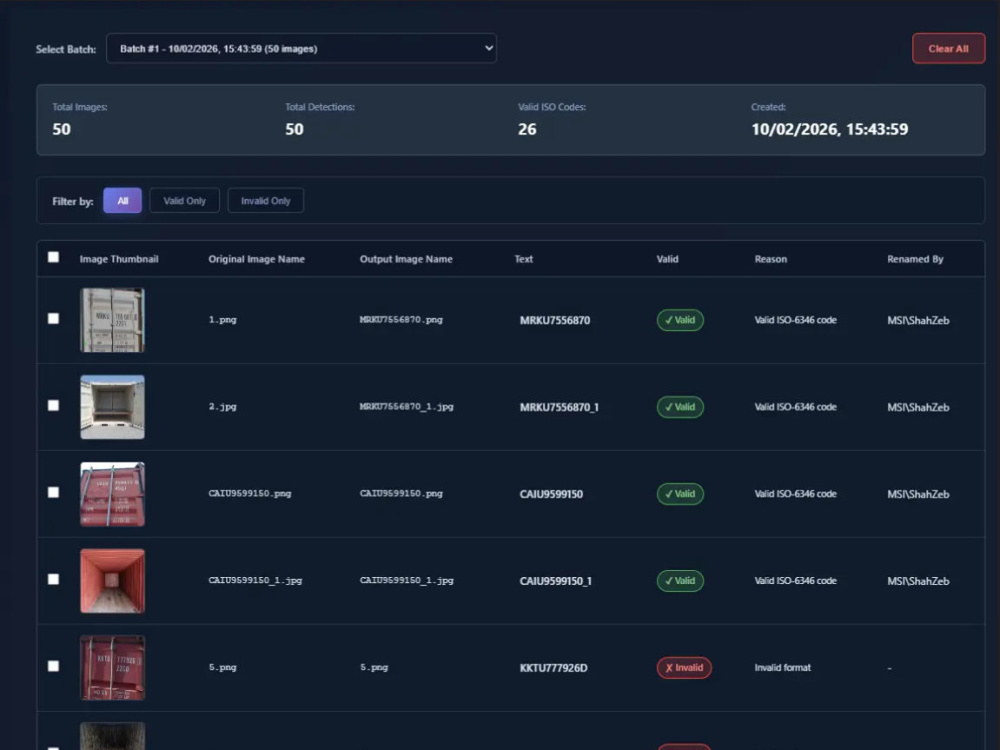Image resolution: width=1000 pixels, height=750 pixels.
Task: Click the Image Thumbnail column header
Action: tap(119, 259)
